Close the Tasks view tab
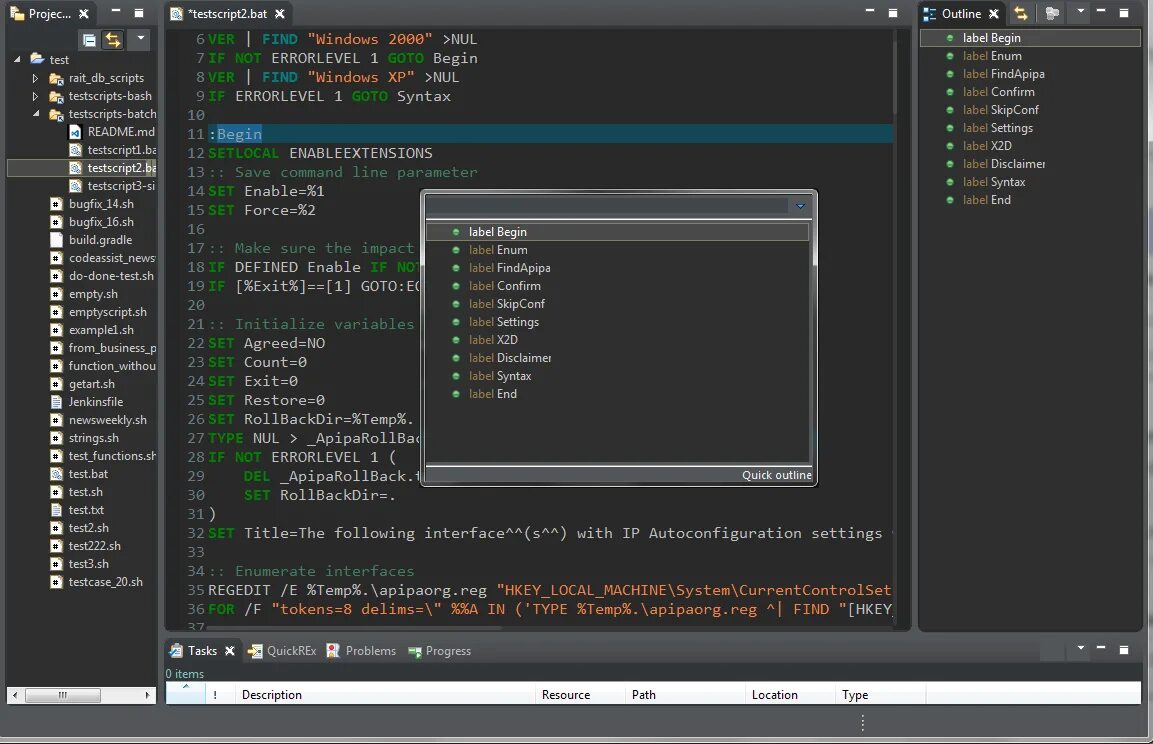The height and width of the screenshot is (744, 1153). click(229, 651)
